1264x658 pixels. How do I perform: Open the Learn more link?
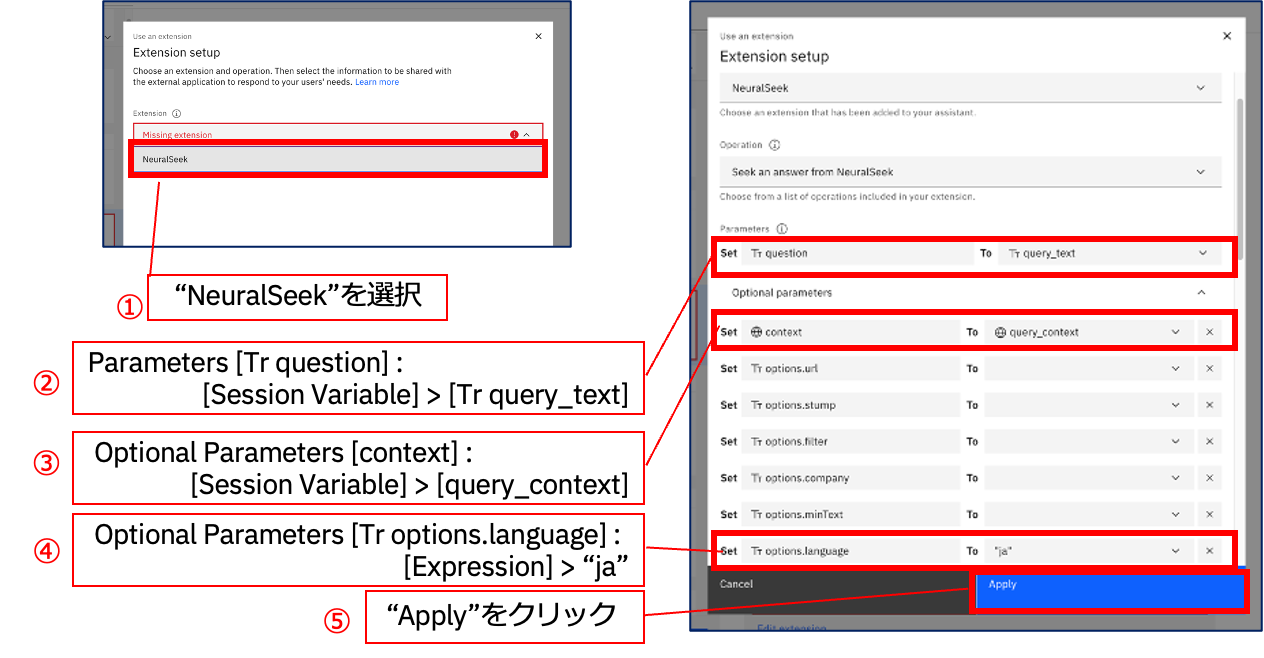pos(377,82)
